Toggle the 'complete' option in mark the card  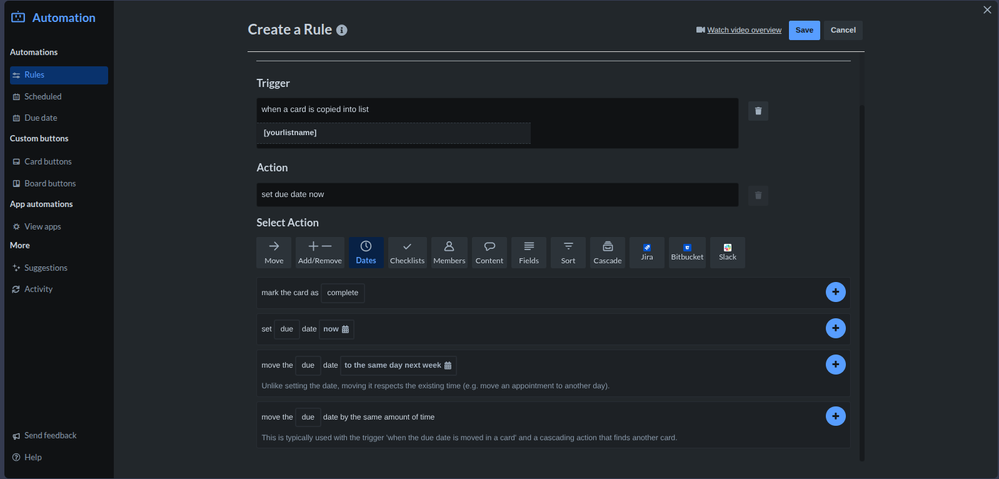point(343,293)
